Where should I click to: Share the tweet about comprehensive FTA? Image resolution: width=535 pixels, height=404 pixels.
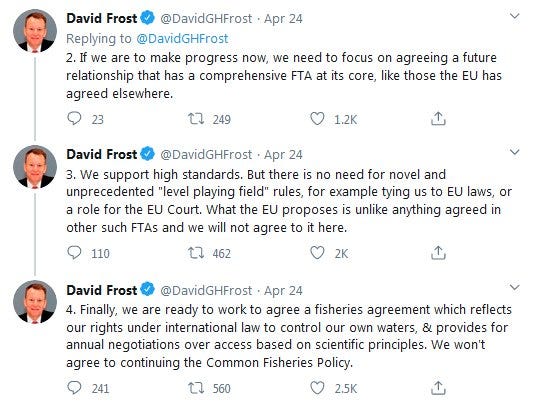(x=438, y=118)
